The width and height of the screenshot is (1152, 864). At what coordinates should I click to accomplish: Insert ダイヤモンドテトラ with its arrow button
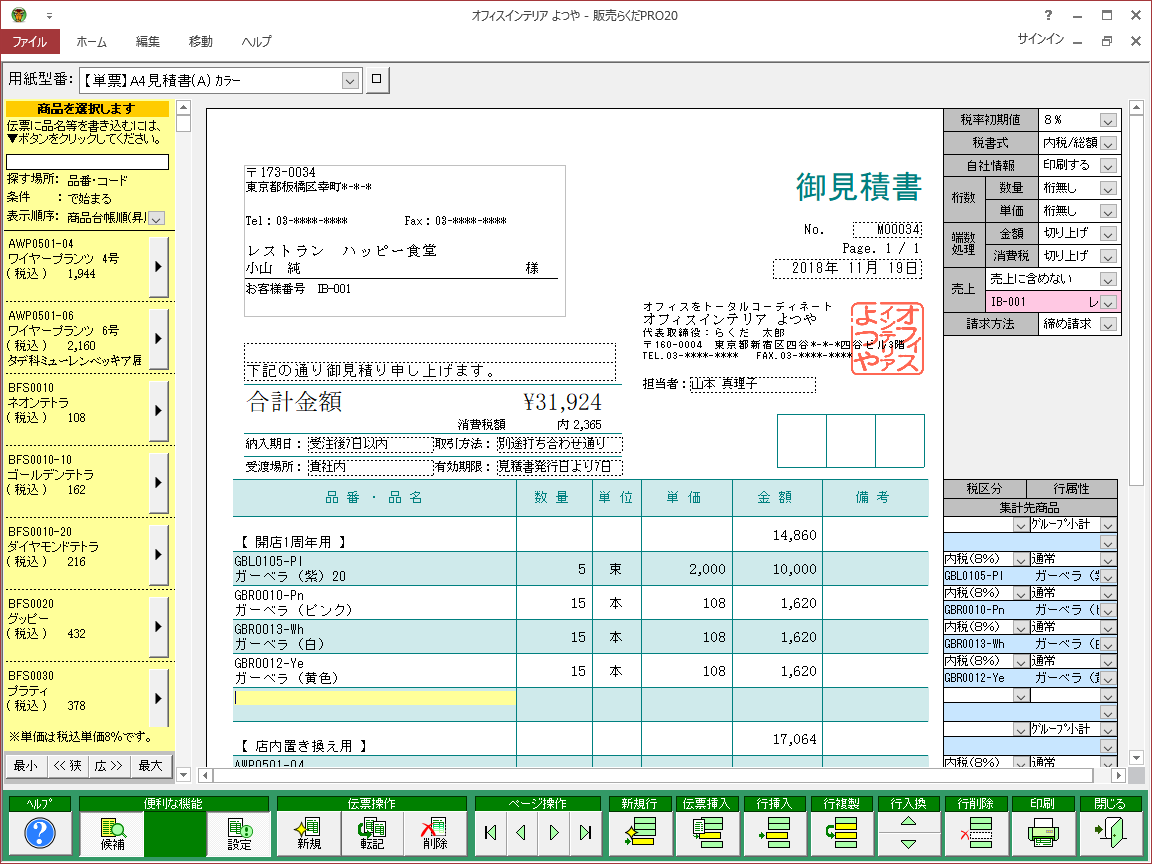click(158, 554)
